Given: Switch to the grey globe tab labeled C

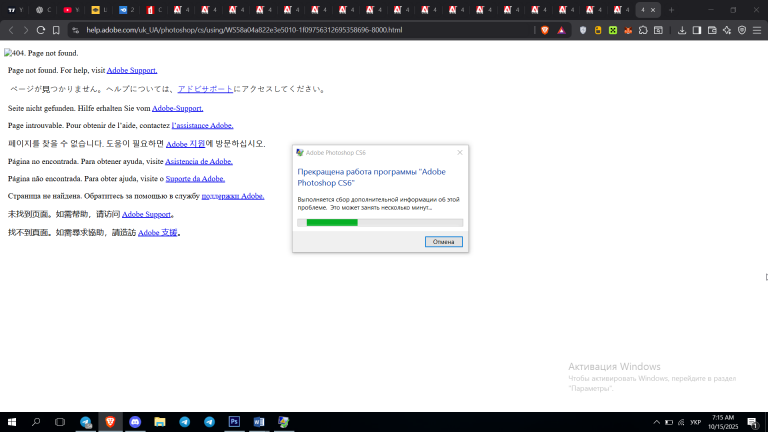Looking at the screenshot, I should [x=43, y=10].
